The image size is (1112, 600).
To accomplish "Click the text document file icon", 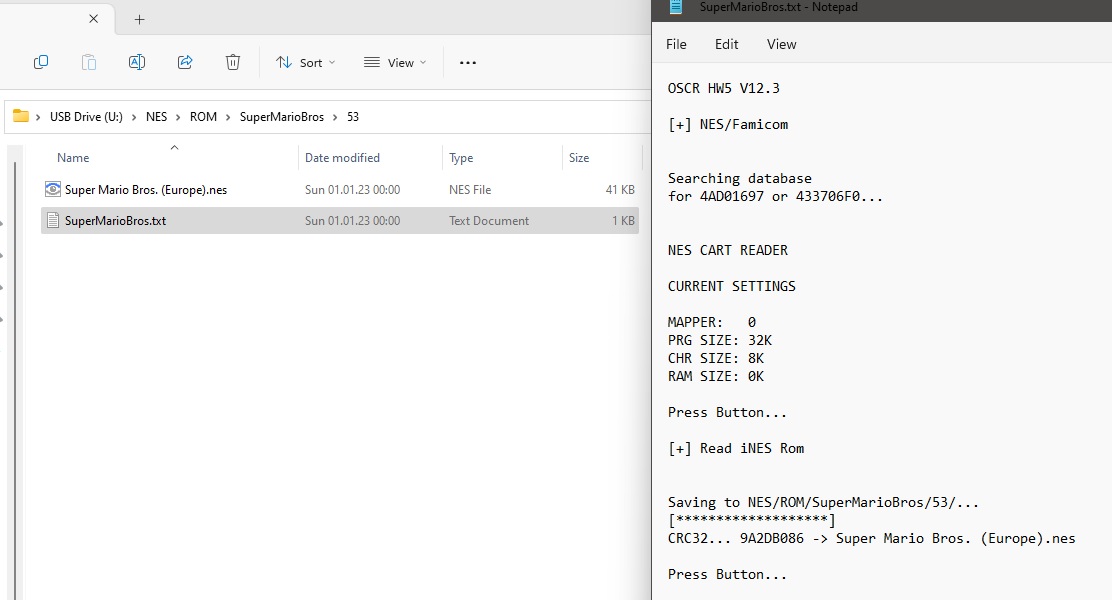I will tap(52, 221).
